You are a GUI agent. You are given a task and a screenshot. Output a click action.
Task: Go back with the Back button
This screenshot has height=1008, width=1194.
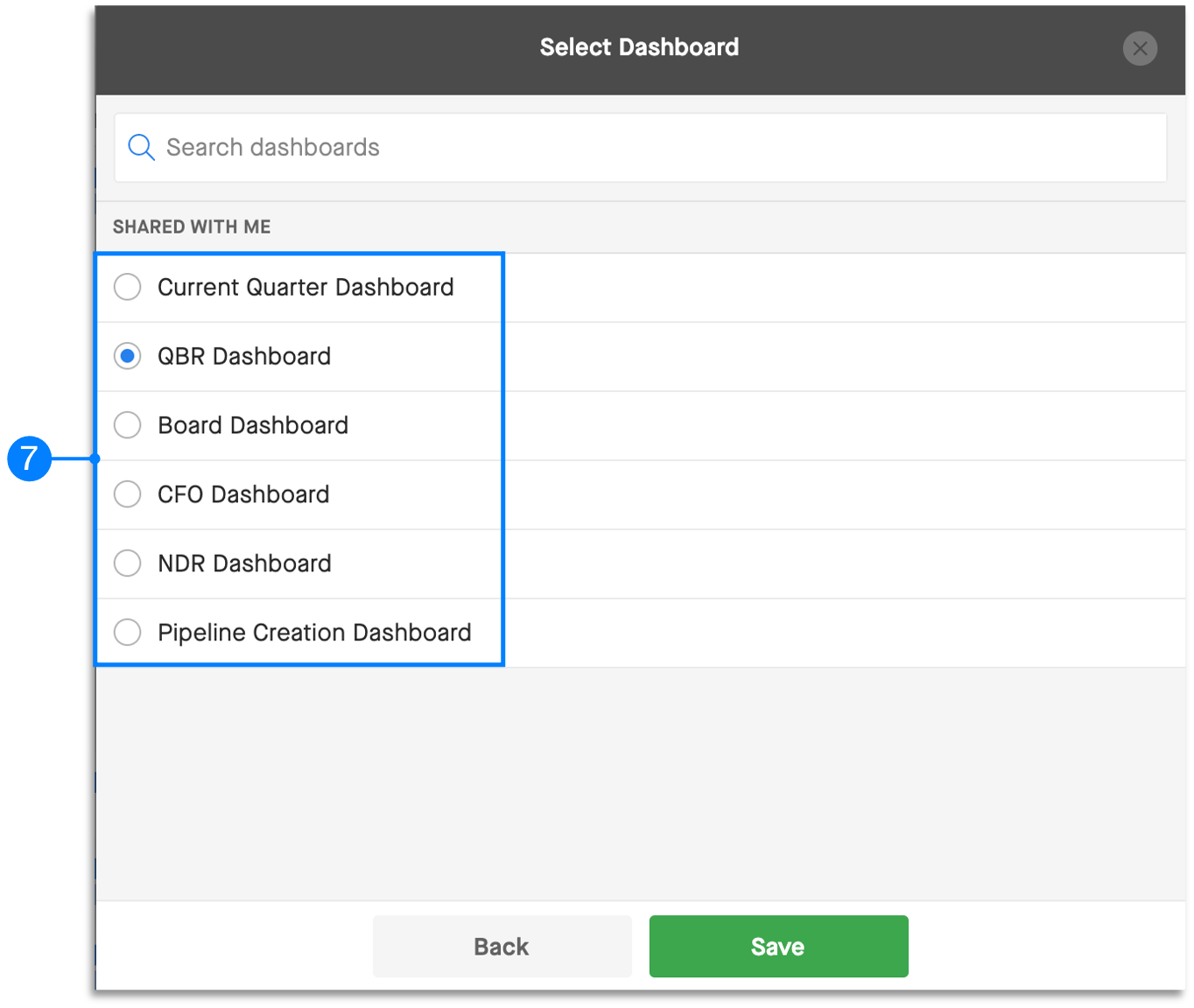pos(502,946)
